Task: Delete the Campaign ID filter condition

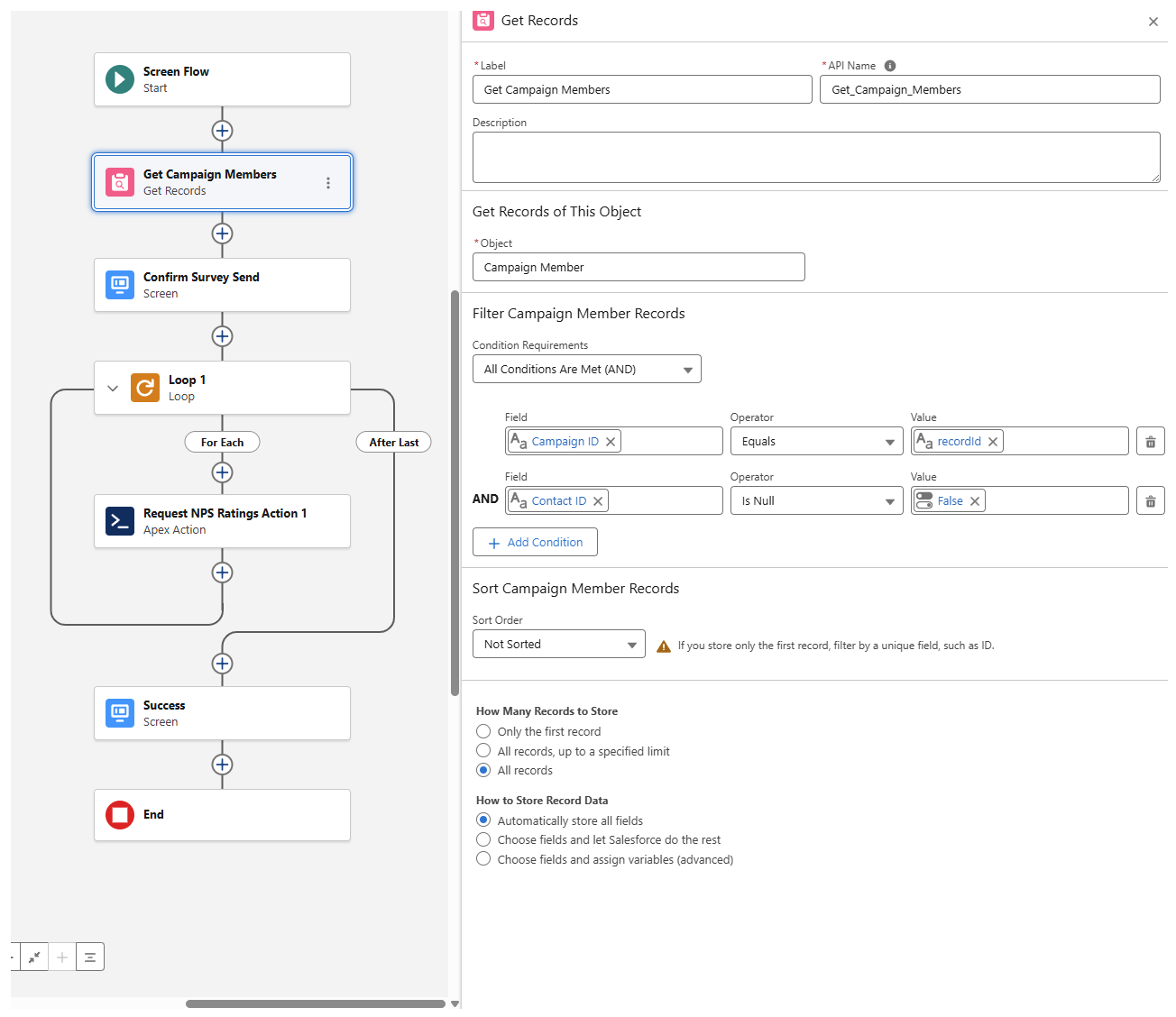Action: tap(1150, 442)
